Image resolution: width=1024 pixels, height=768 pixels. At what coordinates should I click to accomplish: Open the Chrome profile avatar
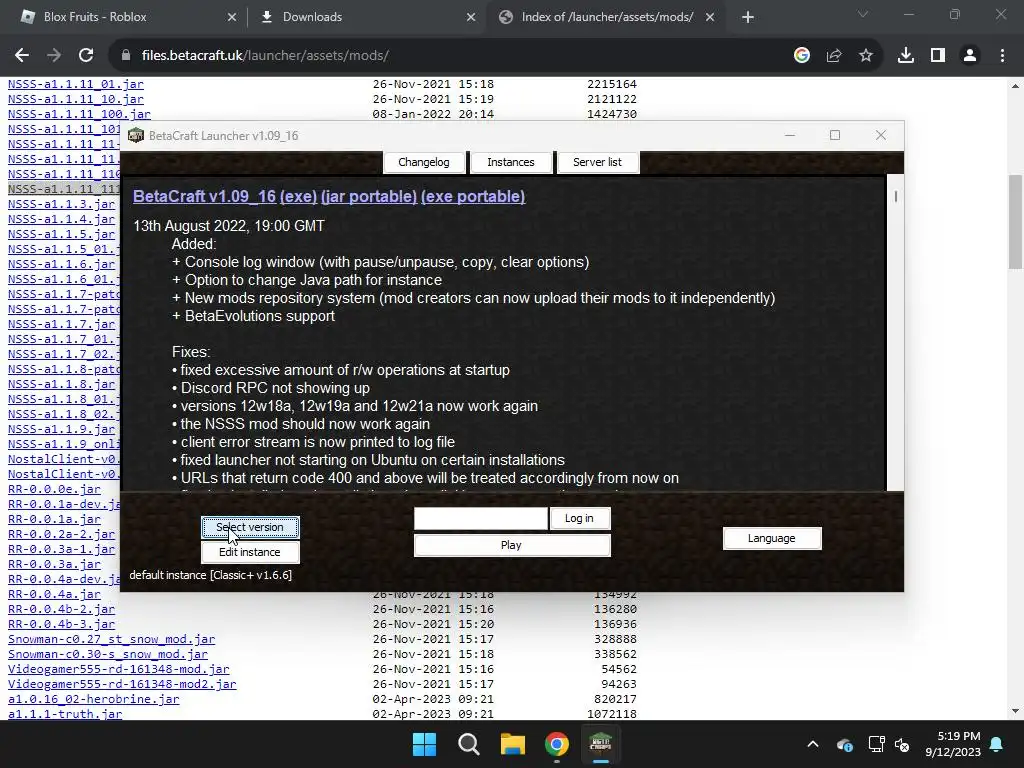tap(970, 56)
